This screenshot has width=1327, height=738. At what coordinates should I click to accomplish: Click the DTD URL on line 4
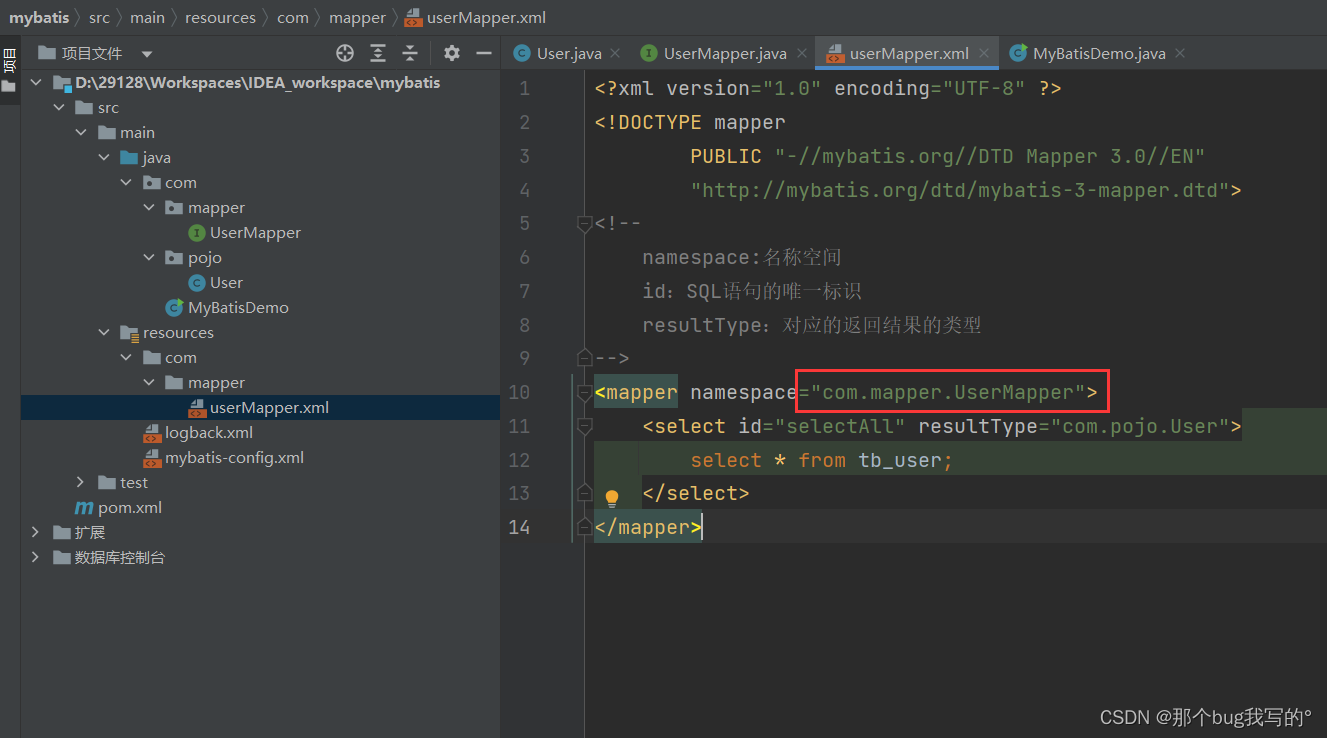tap(960, 190)
